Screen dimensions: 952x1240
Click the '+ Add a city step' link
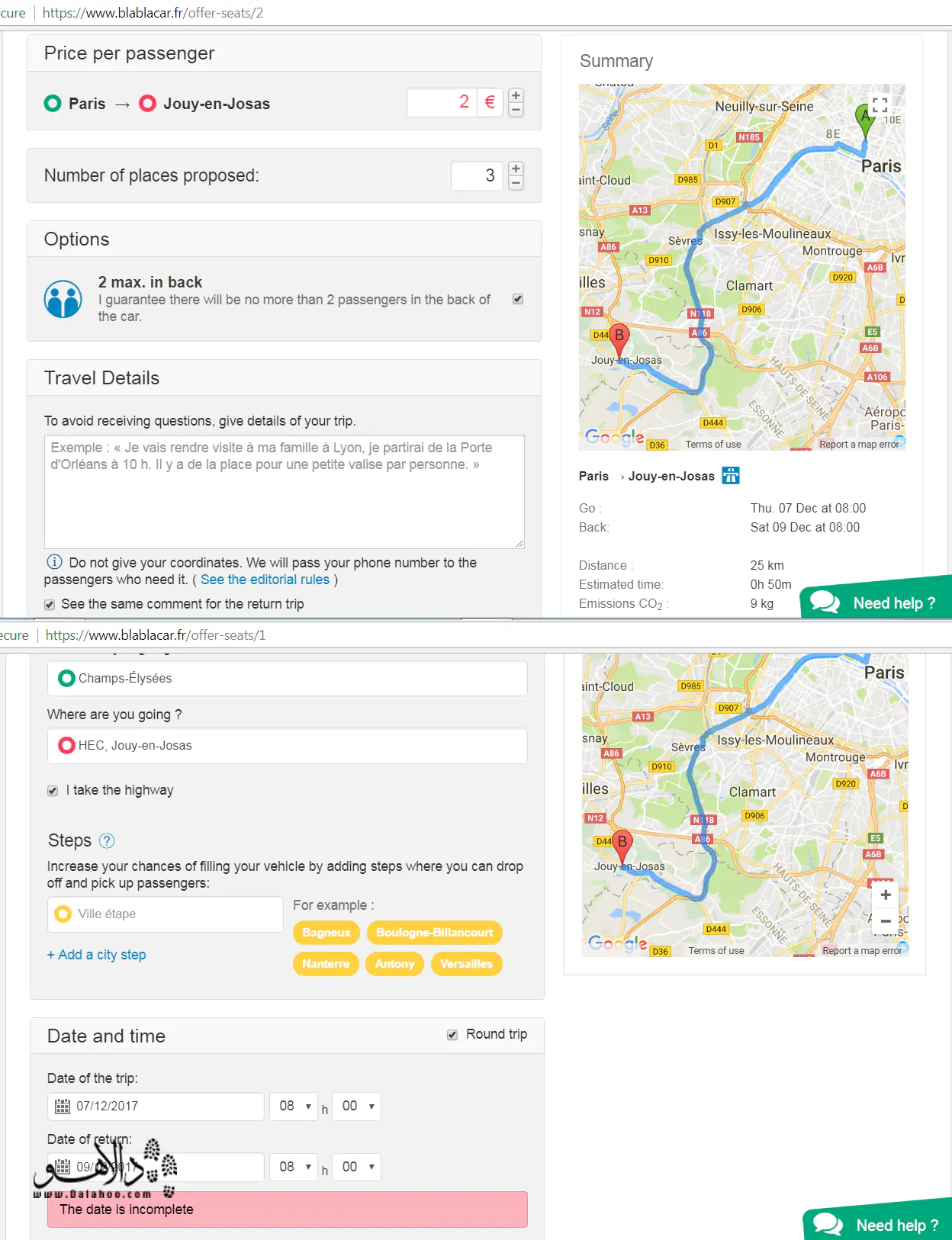coord(96,955)
